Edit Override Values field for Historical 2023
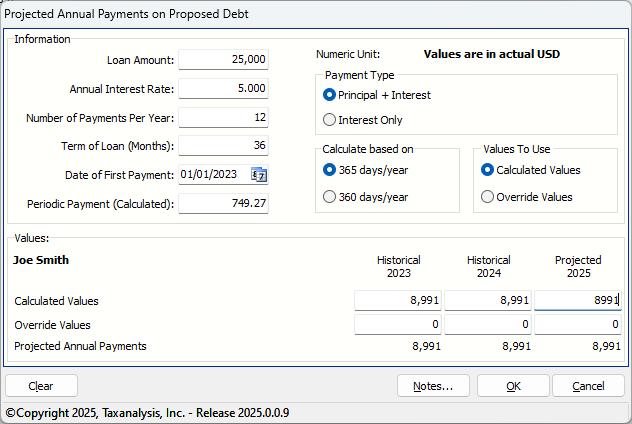This screenshot has width=632, height=424. tap(398, 324)
